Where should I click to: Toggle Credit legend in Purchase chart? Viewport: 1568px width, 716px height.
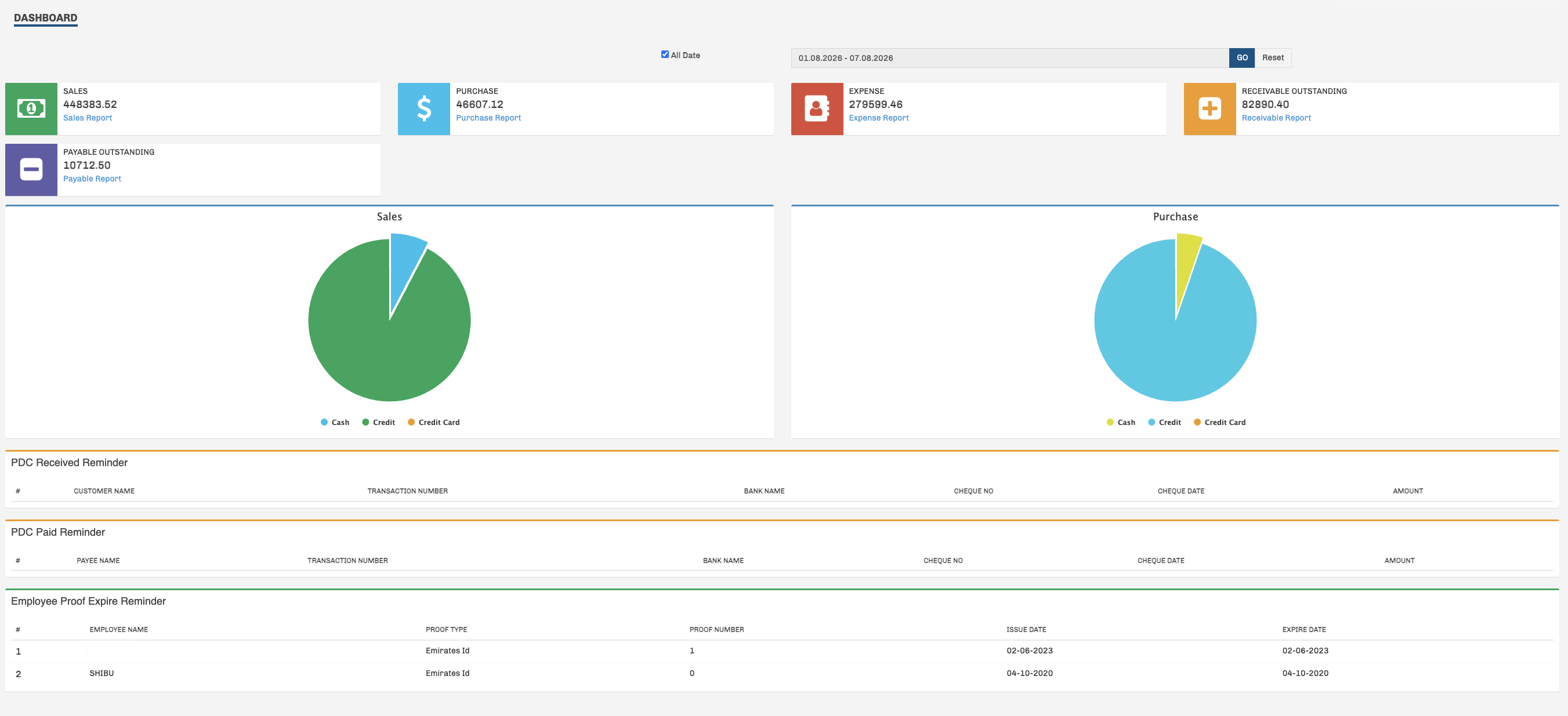pos(1164,422)
